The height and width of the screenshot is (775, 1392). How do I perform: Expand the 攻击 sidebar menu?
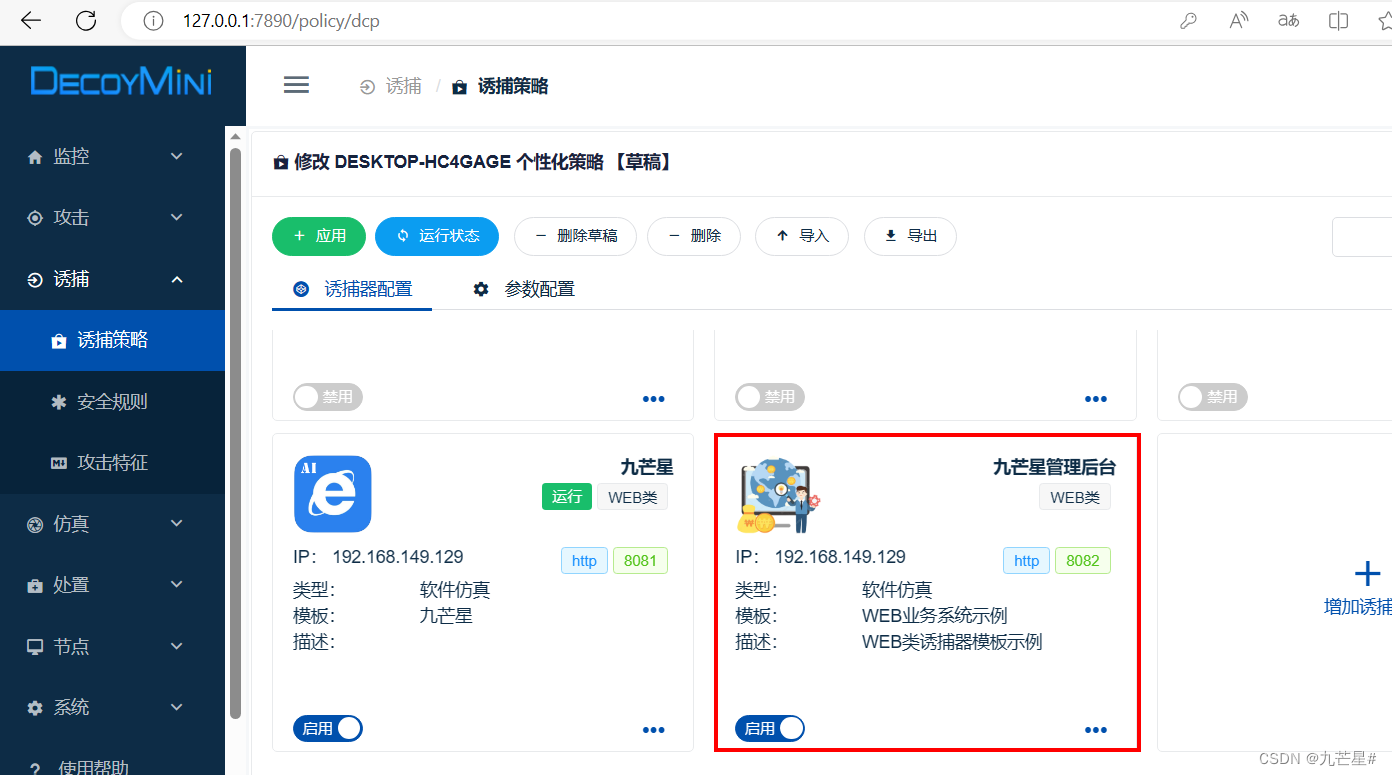112,218
